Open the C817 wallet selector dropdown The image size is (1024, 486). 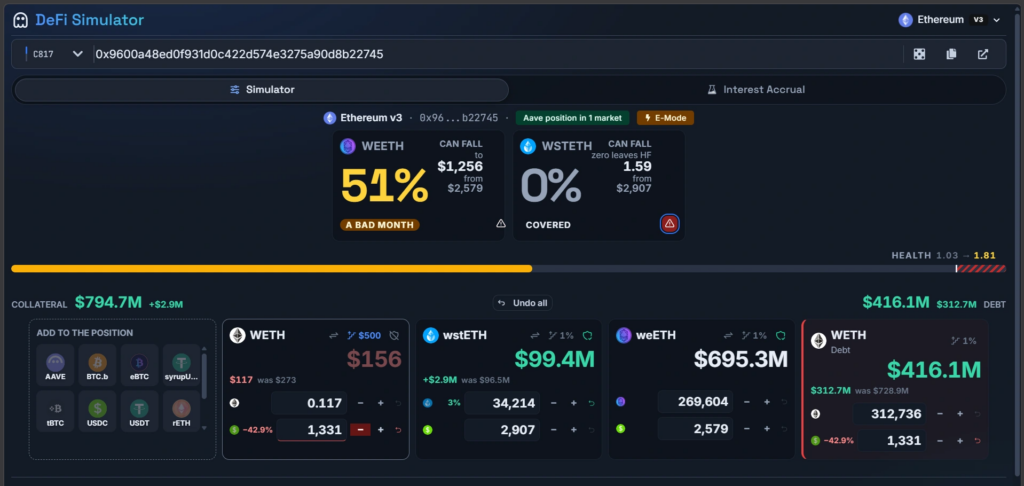[x=55, y=54]
